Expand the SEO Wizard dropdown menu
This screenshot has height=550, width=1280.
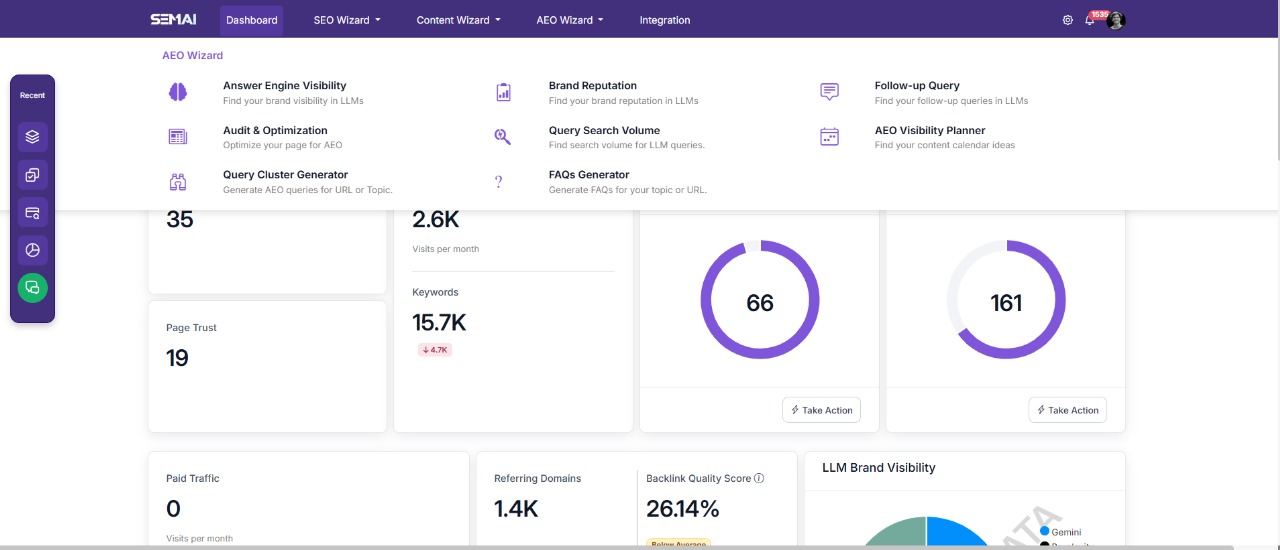click(x=347, y=20)
